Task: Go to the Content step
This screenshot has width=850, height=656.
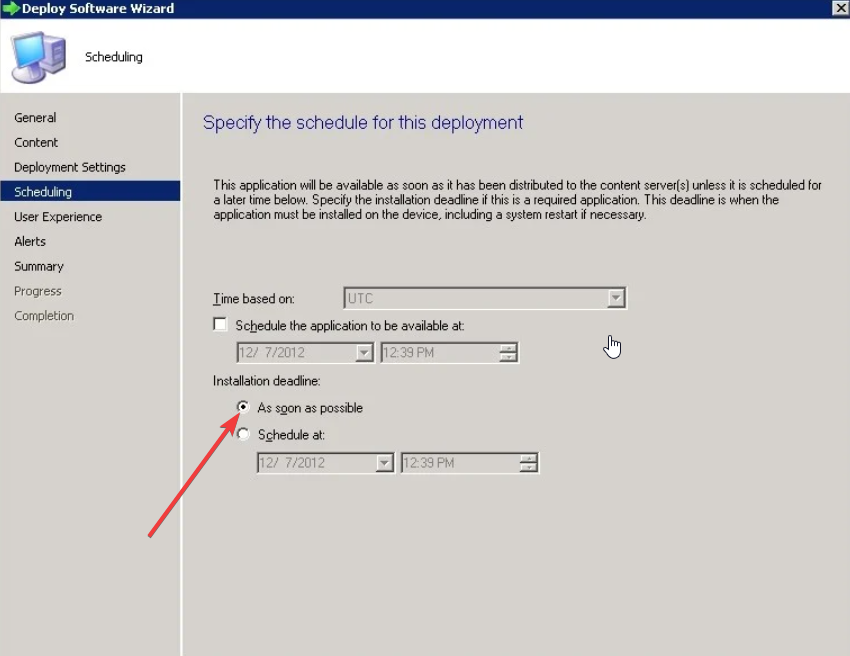Action: click(36, 143)
